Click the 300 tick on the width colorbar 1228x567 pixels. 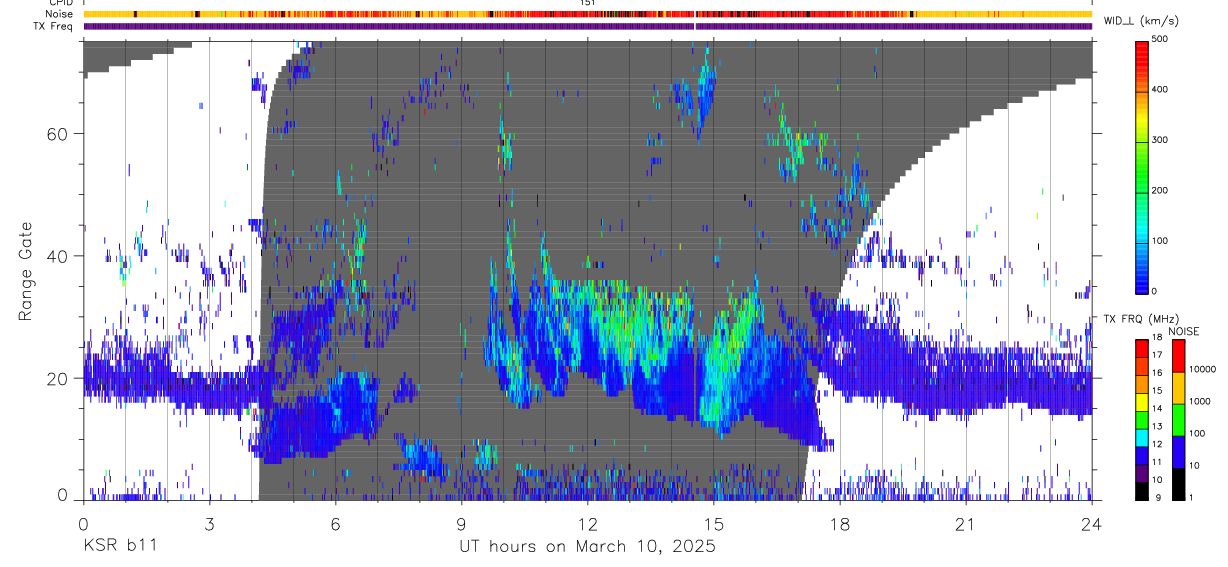[x=1161, y=140]
